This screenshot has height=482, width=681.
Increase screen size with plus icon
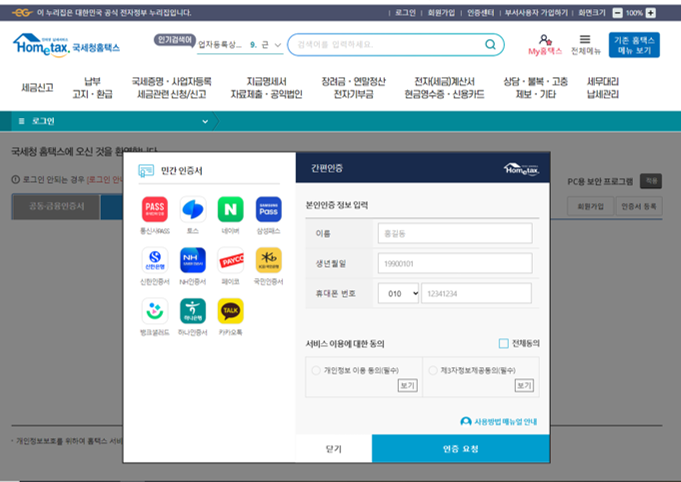tap(651, 13)
